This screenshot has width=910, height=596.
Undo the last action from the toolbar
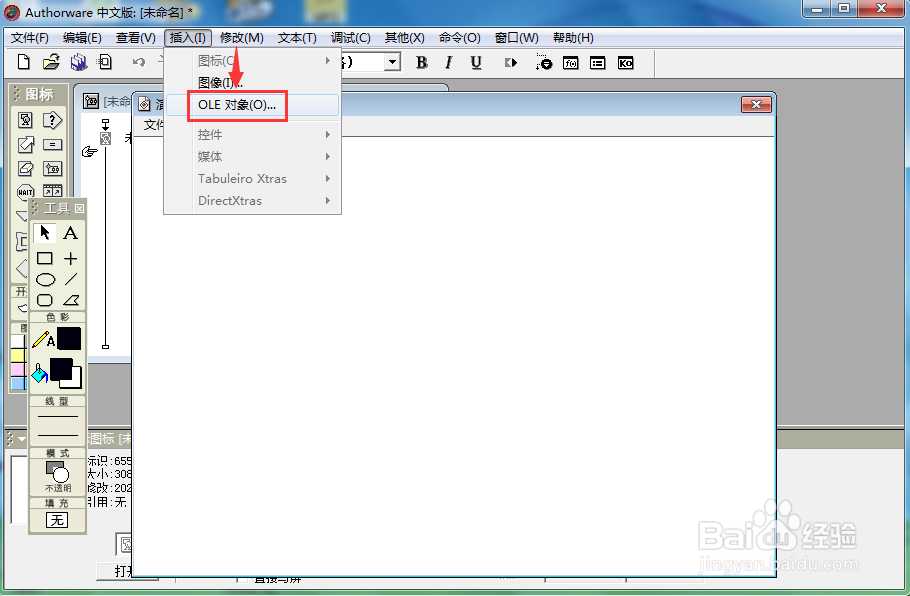click(138, 62)
